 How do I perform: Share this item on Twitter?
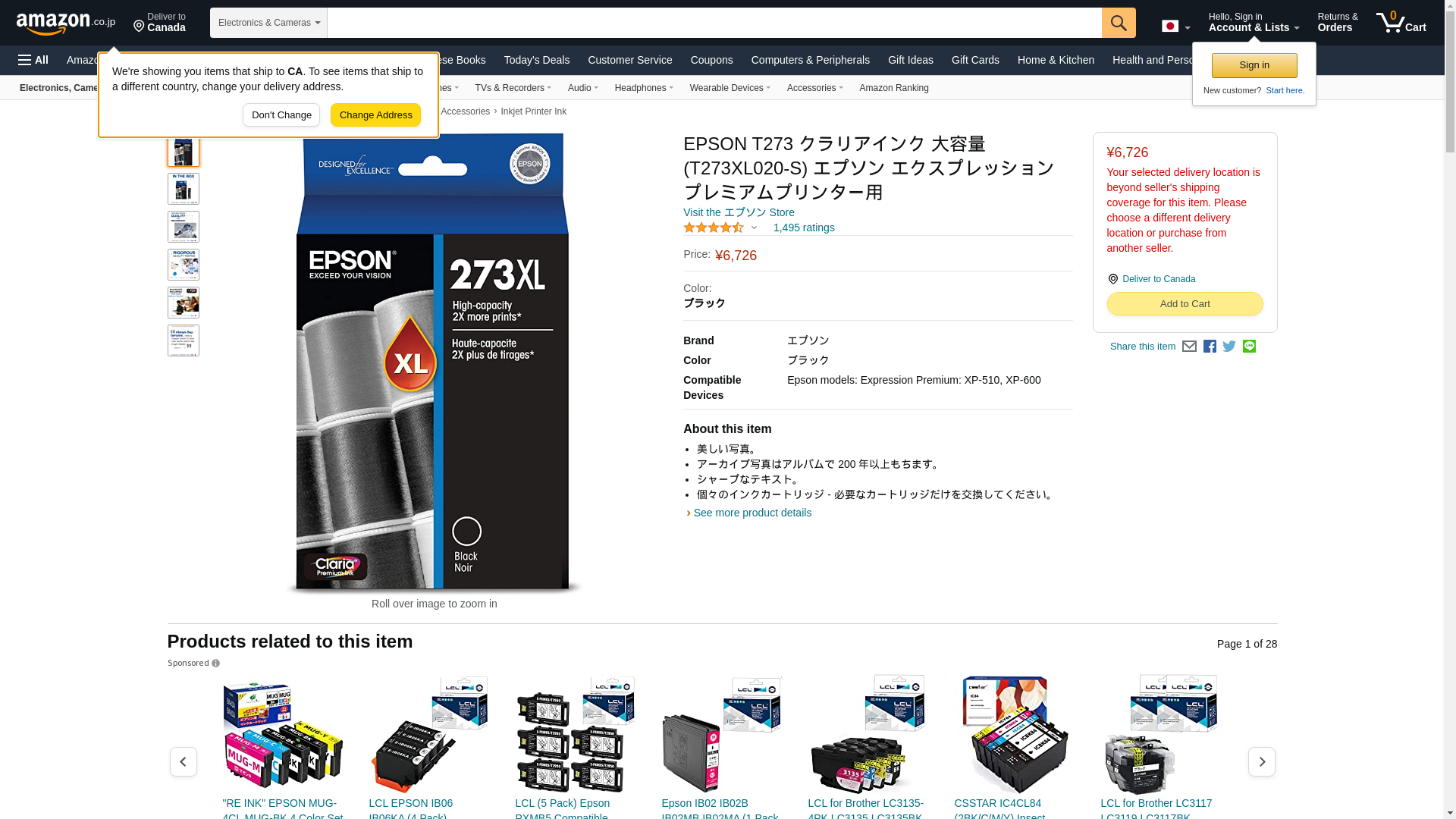[x=1229, y=347]
